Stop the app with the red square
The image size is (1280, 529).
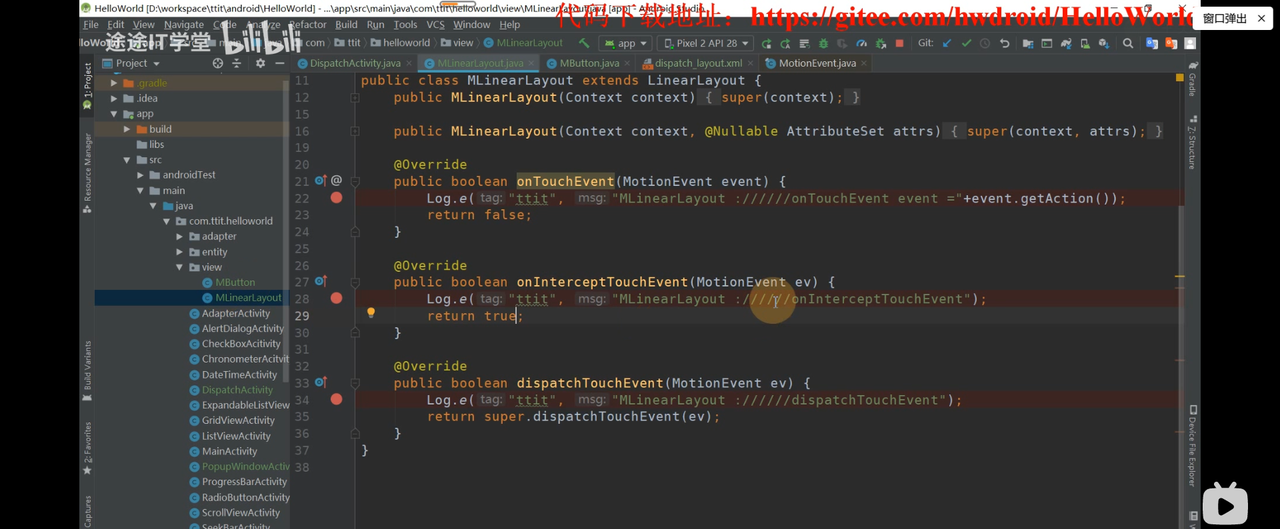point(900,43)
